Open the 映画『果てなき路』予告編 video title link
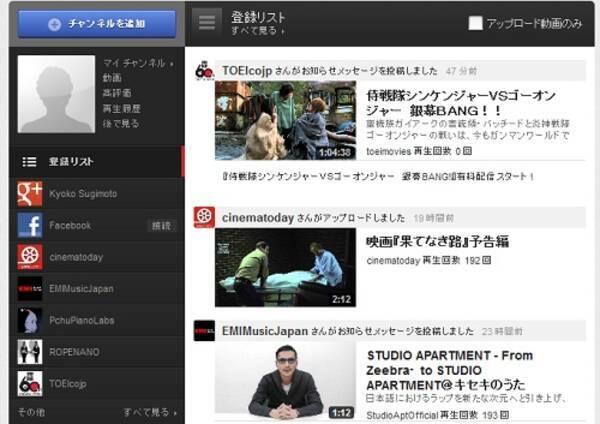The image size is (600, 424). point(438,241)
